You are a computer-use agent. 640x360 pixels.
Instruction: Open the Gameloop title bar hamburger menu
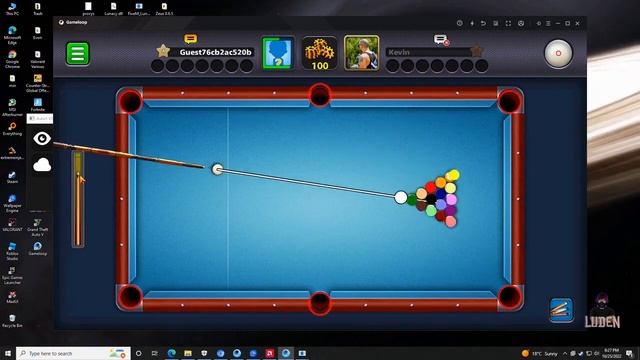coord(548,24)
